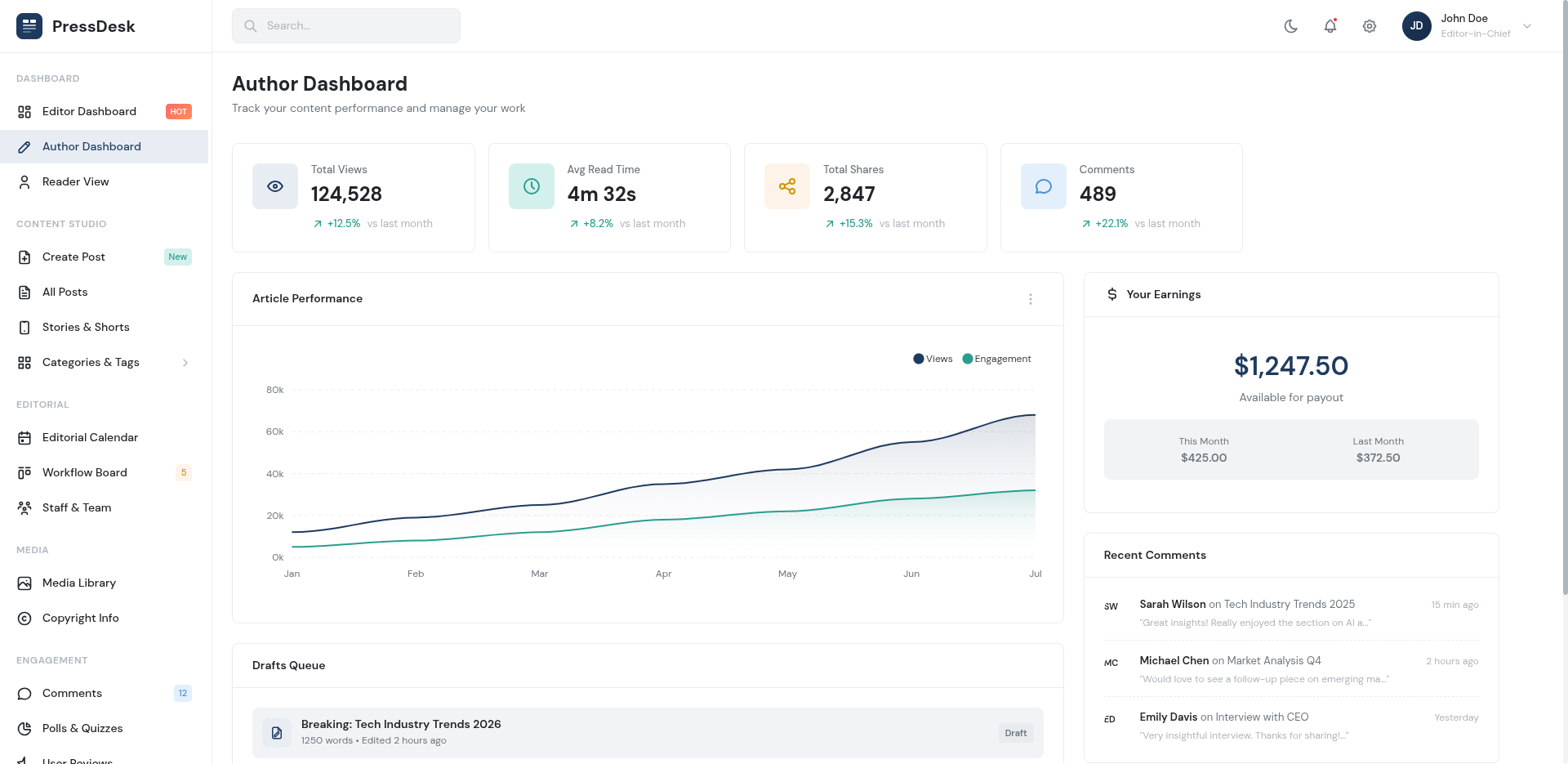Open the settings gear icon
1568x764 pixels.
pos(1370,25)
